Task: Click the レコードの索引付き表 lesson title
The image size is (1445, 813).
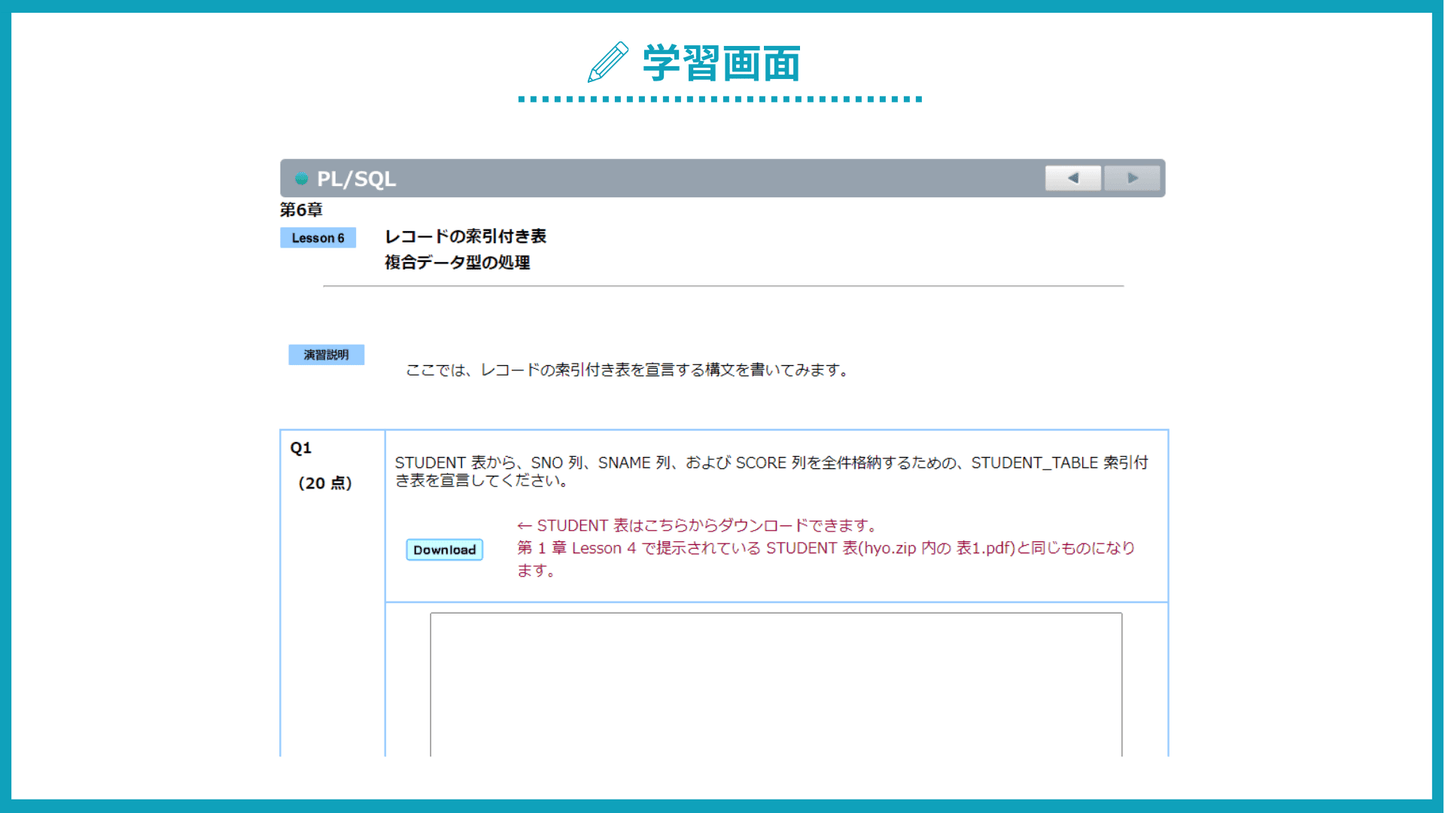Action: (x=465, y=237)
